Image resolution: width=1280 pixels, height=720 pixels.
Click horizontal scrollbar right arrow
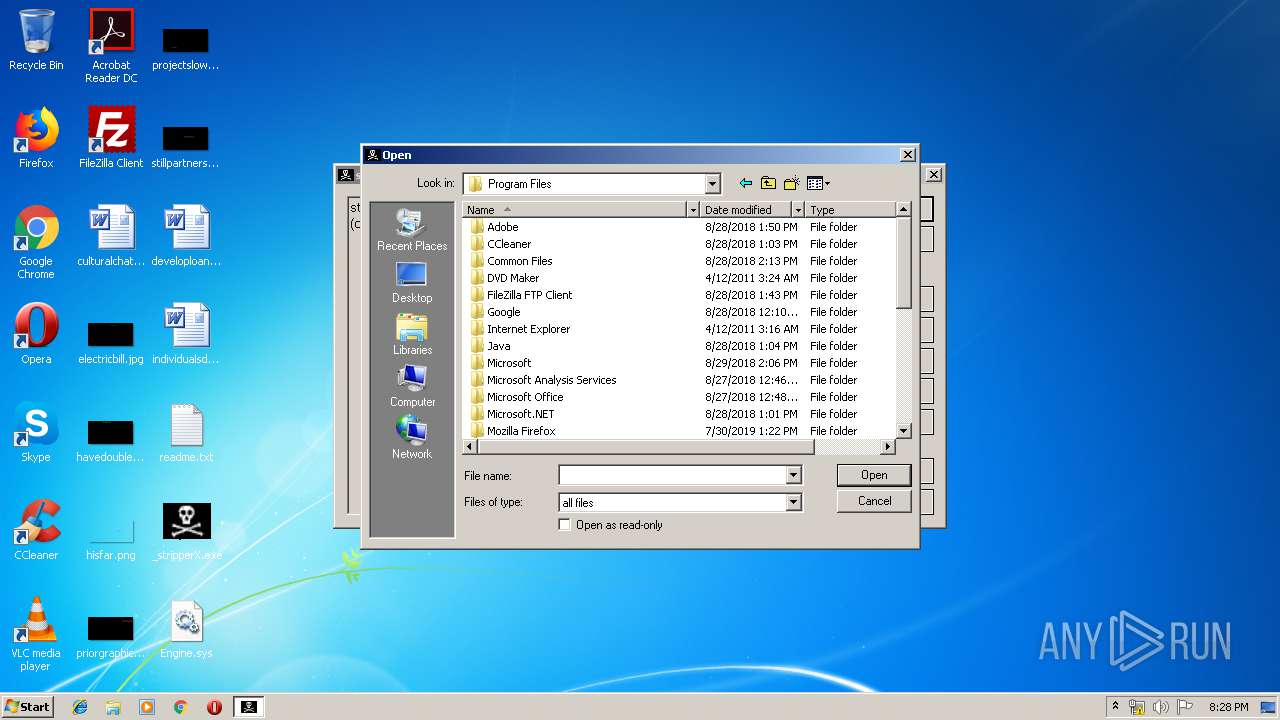click(x=889, y=446)
